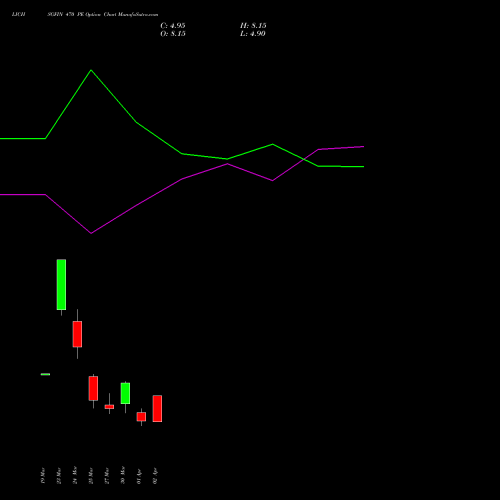
Task: Click the 02 Apr date label
Action: [x=155, y=476]
